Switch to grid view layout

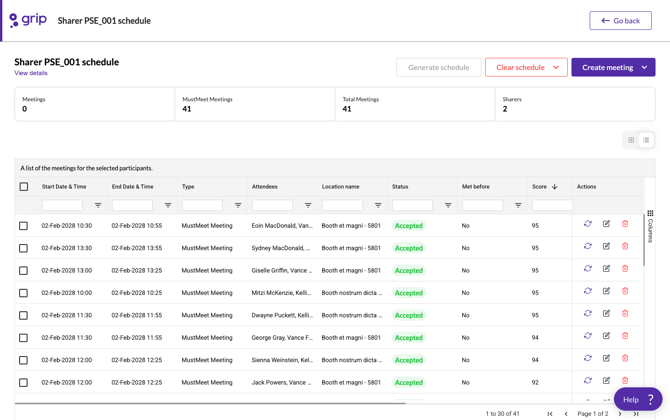(631, 140)
